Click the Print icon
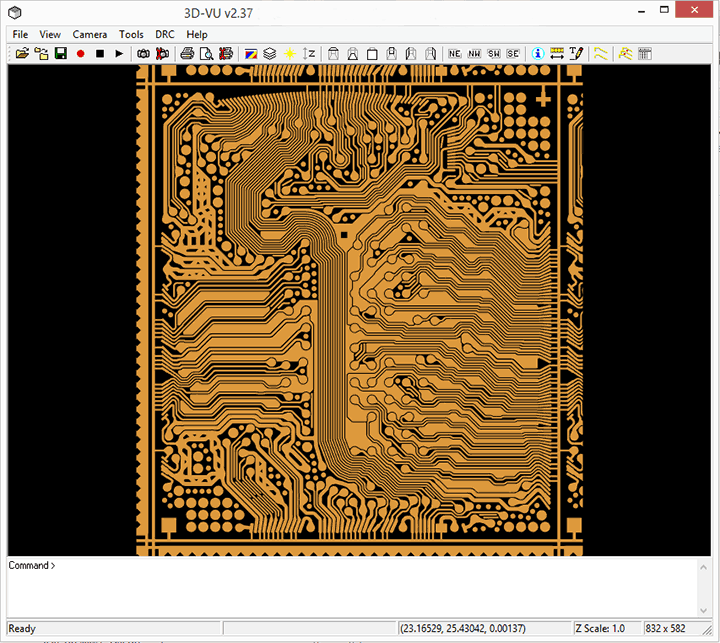 [187, 54]
